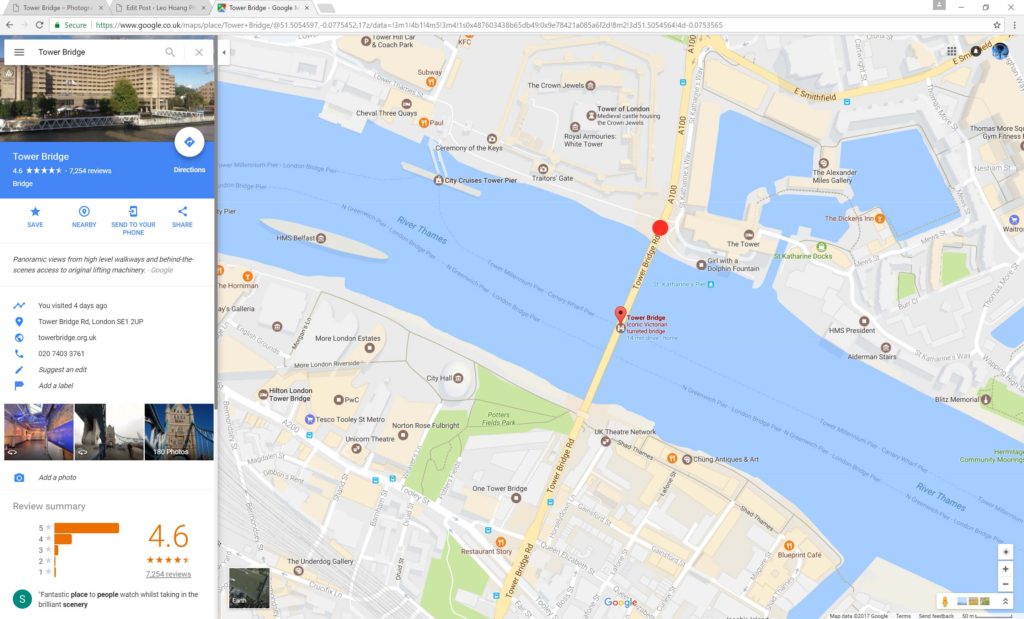Open the Google apps grid
The height and width of the screenshot is (619, 1024).
(951, 51)
